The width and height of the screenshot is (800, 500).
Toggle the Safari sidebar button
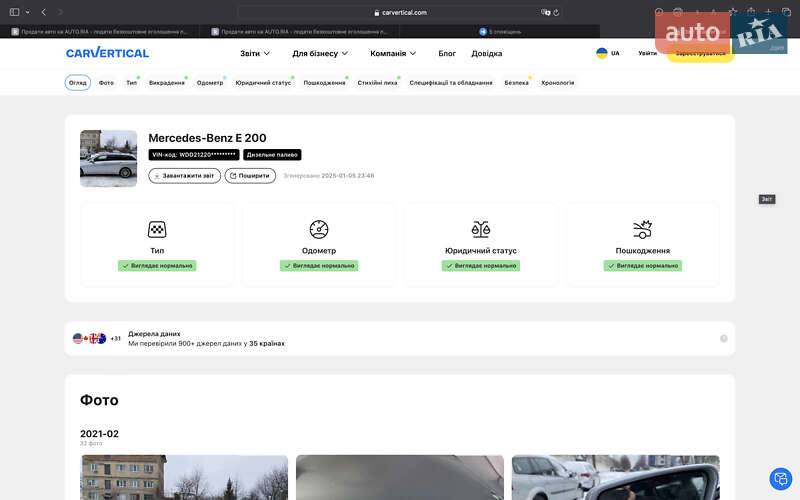tap(15, 12)
